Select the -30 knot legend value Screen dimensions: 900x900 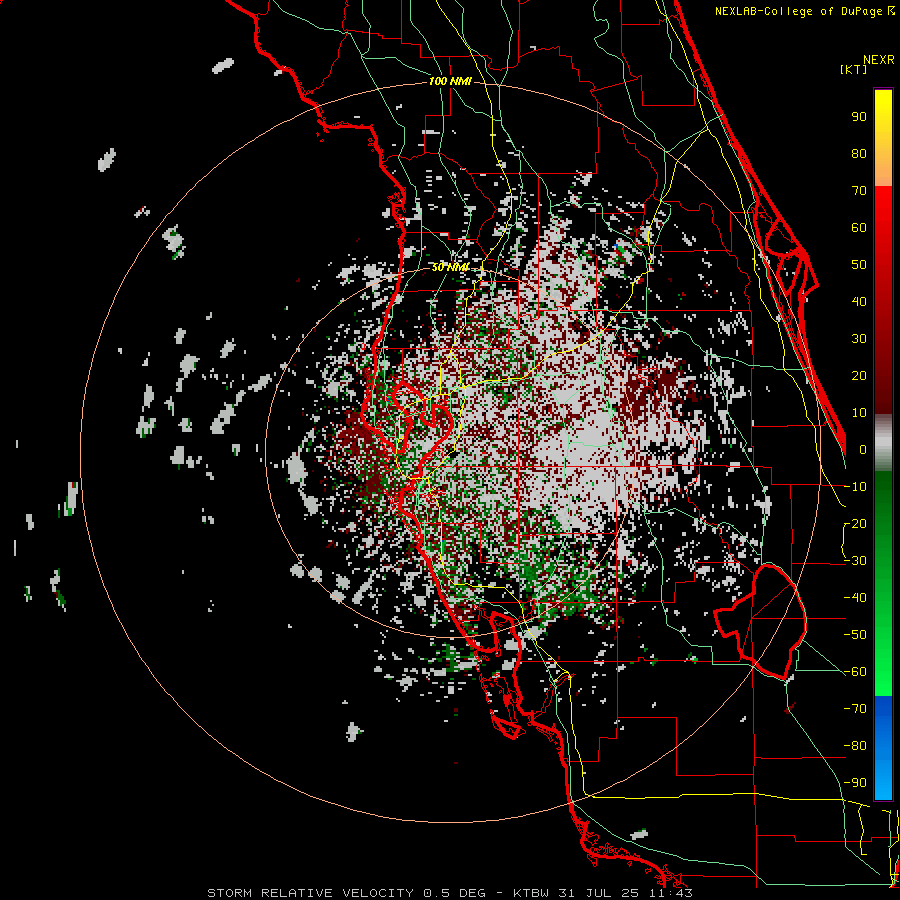pyautogui.click(x=855, y=561)
